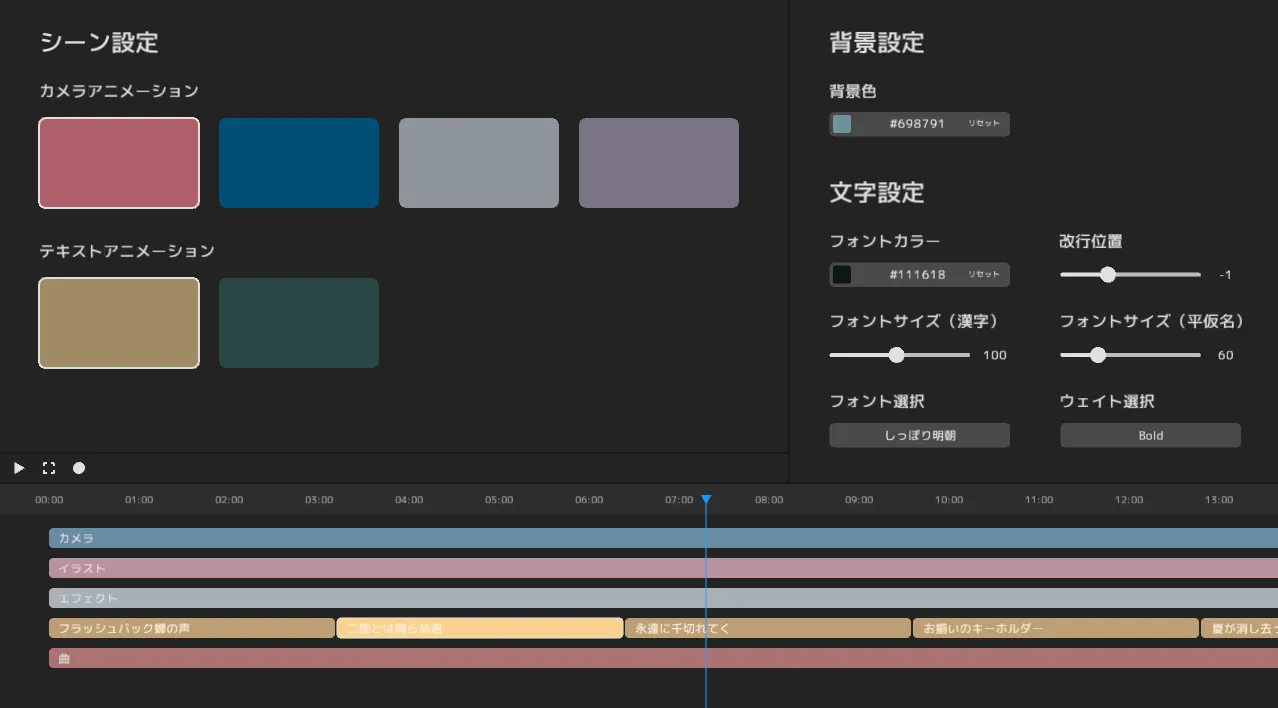Screen dimensions: 1278x708
Task: Click the kanji font size slider handle
Action: pyautogui.click(x=896, y=355)
